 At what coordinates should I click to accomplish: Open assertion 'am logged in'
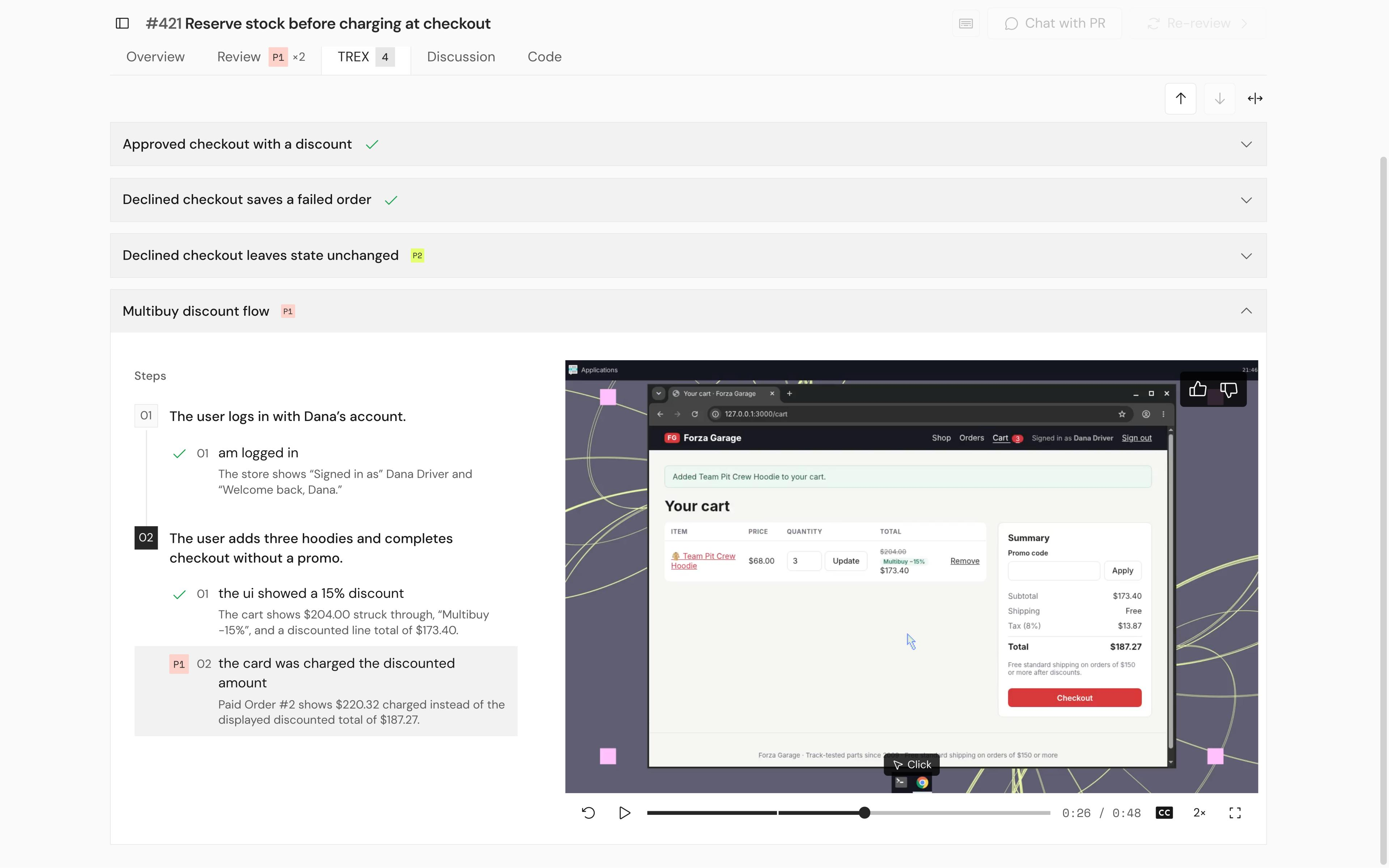click(x=258, y=453)
